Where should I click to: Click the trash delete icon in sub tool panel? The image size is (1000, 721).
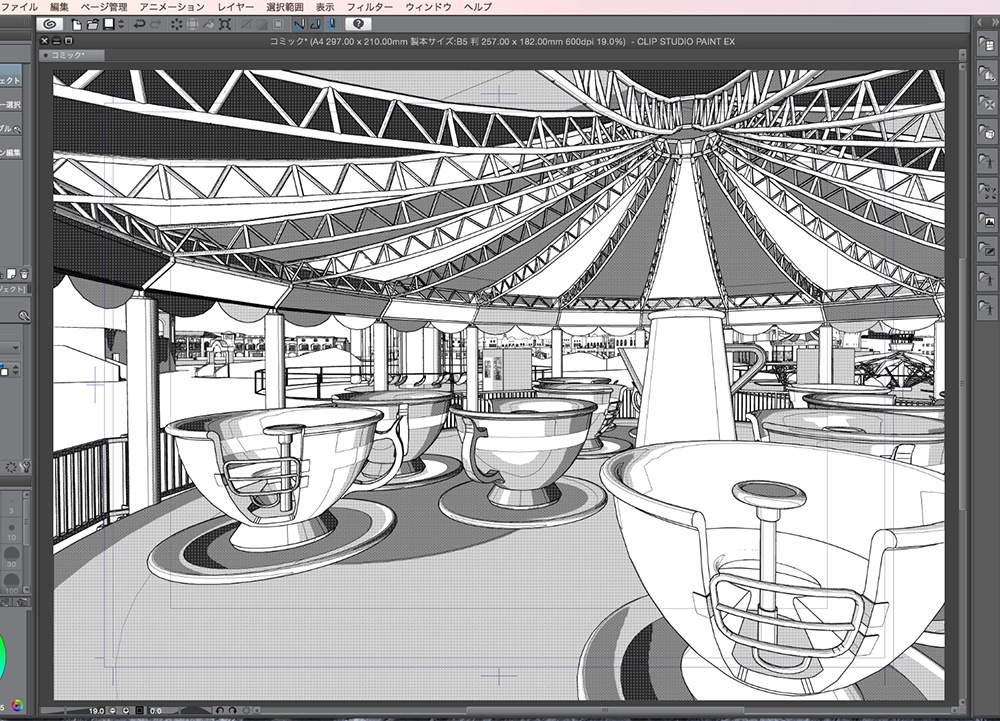24,274
